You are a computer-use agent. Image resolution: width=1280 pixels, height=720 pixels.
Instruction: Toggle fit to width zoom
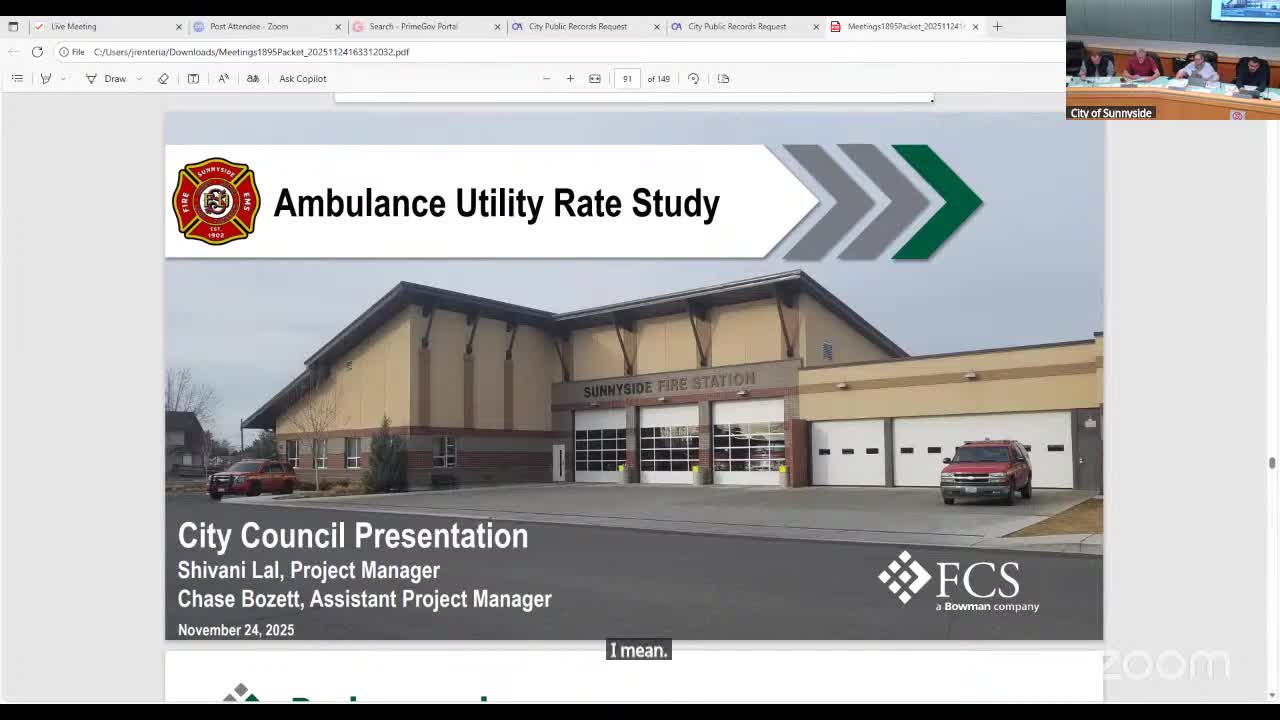pyautogui.click(x=594, y=78)
